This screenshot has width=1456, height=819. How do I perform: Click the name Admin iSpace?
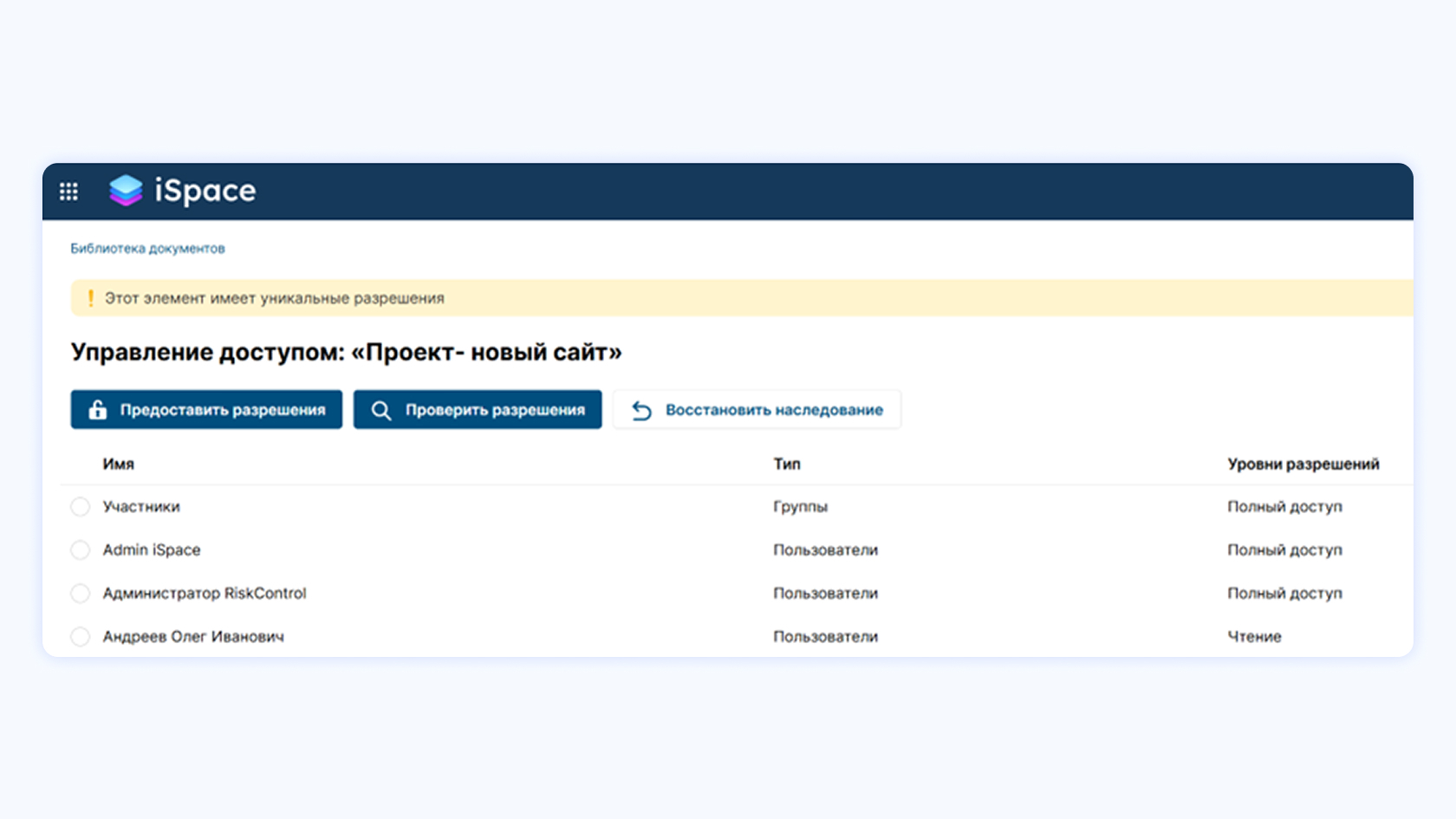coord(152,549)
